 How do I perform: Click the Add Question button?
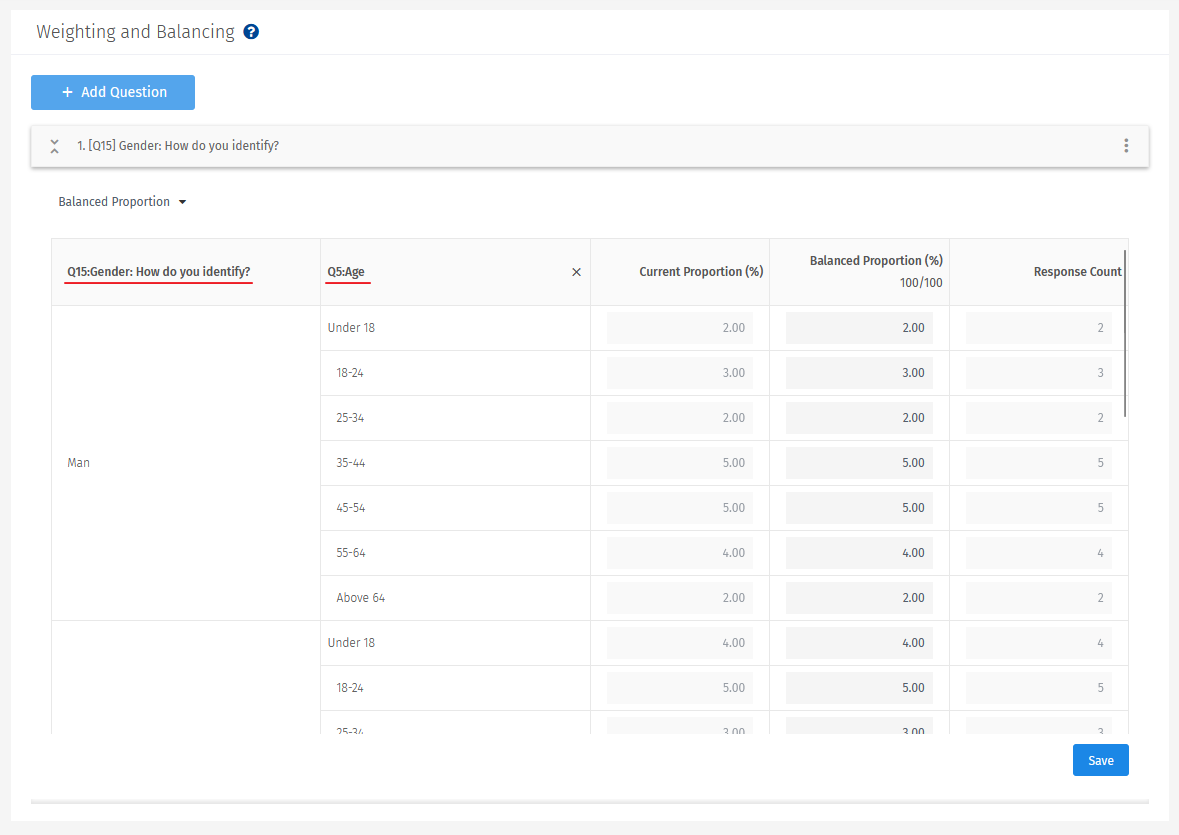click(x=113, y=92)
